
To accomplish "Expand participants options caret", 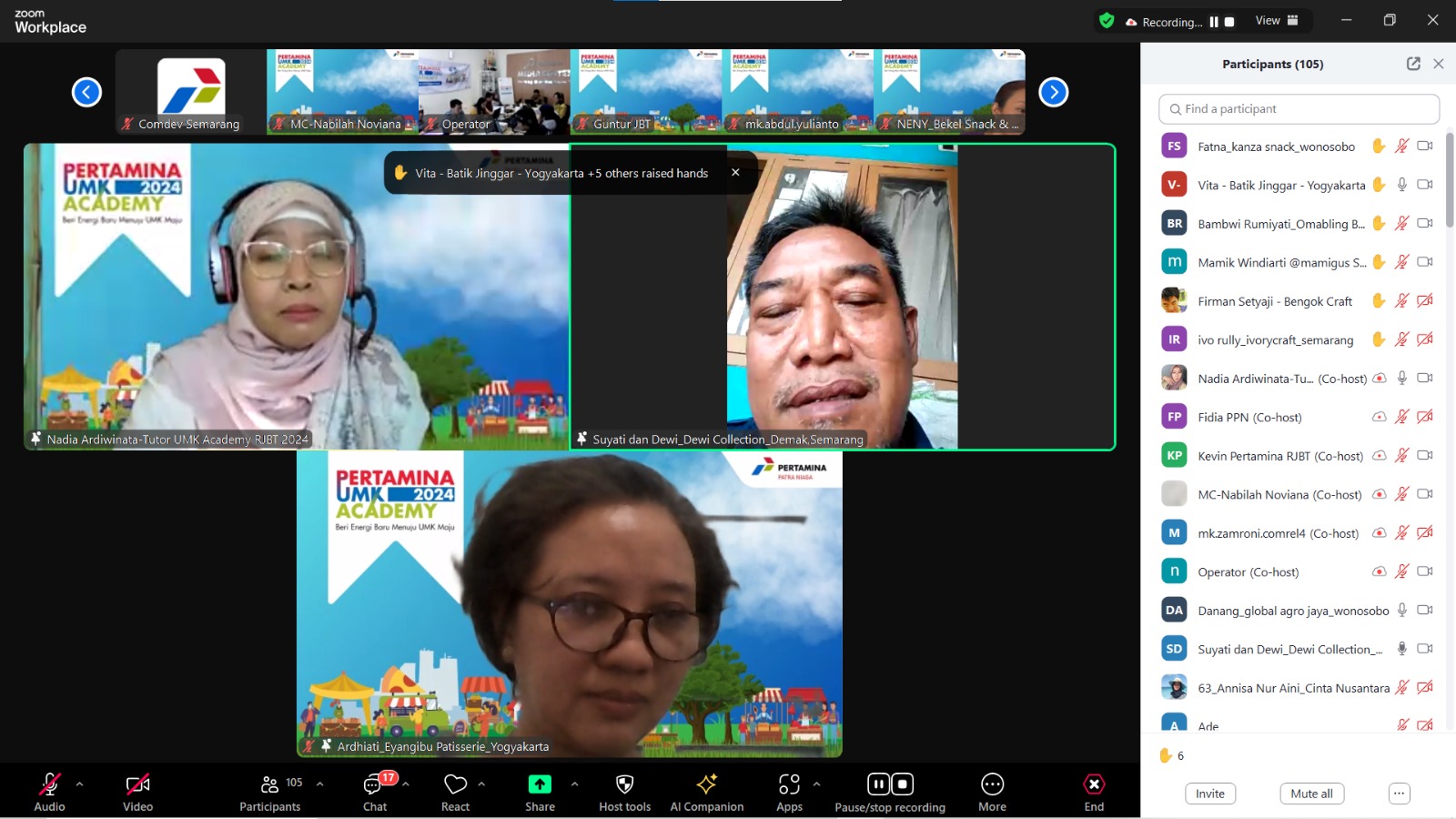I will [x=319, y=784].
